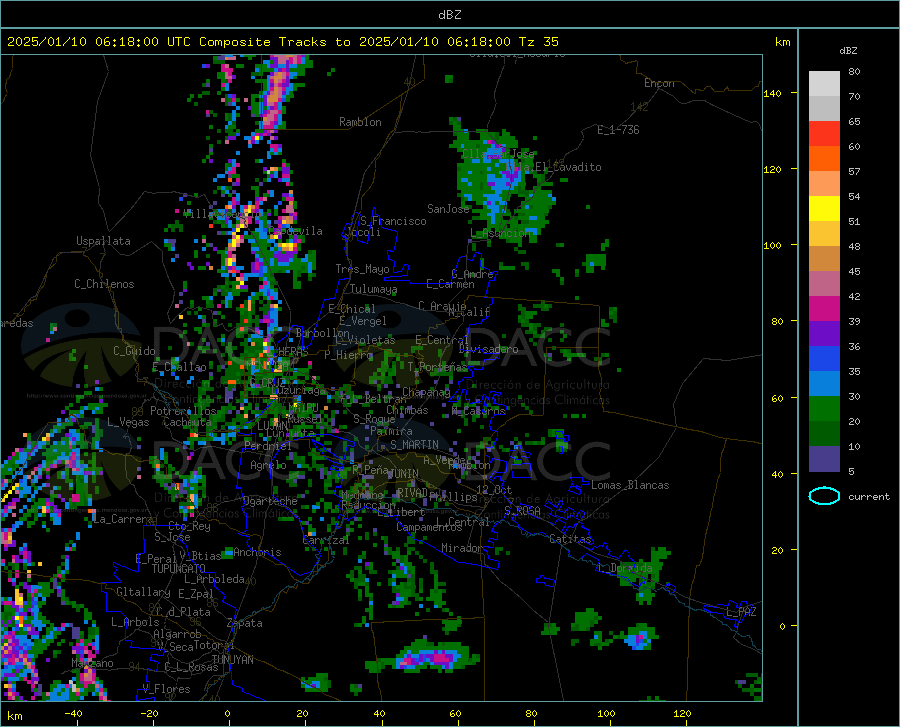
Task: Click the 'Tz 35' threshold text
Action: tap(538, 42)
